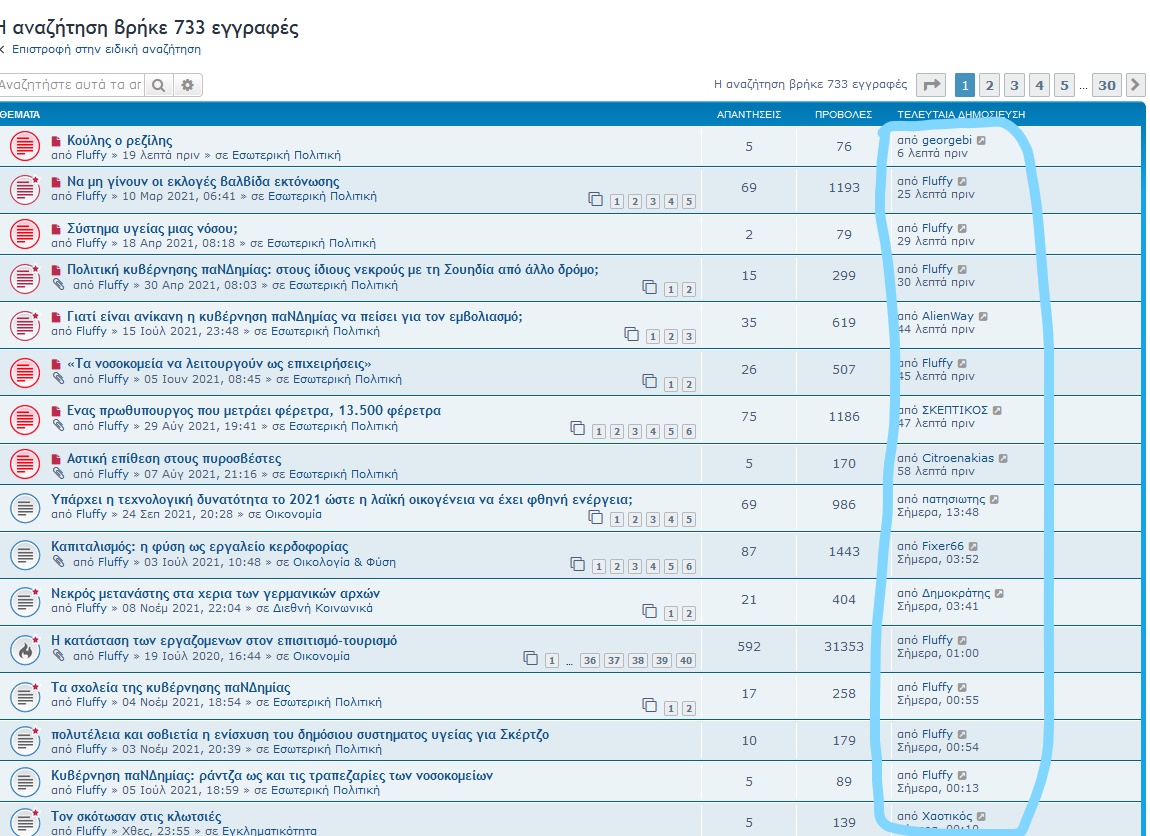This screenshot has height=836, width=1150.
Task: Click topic icon of Αστική επίθεση thread
Action: tap(24, 464)
